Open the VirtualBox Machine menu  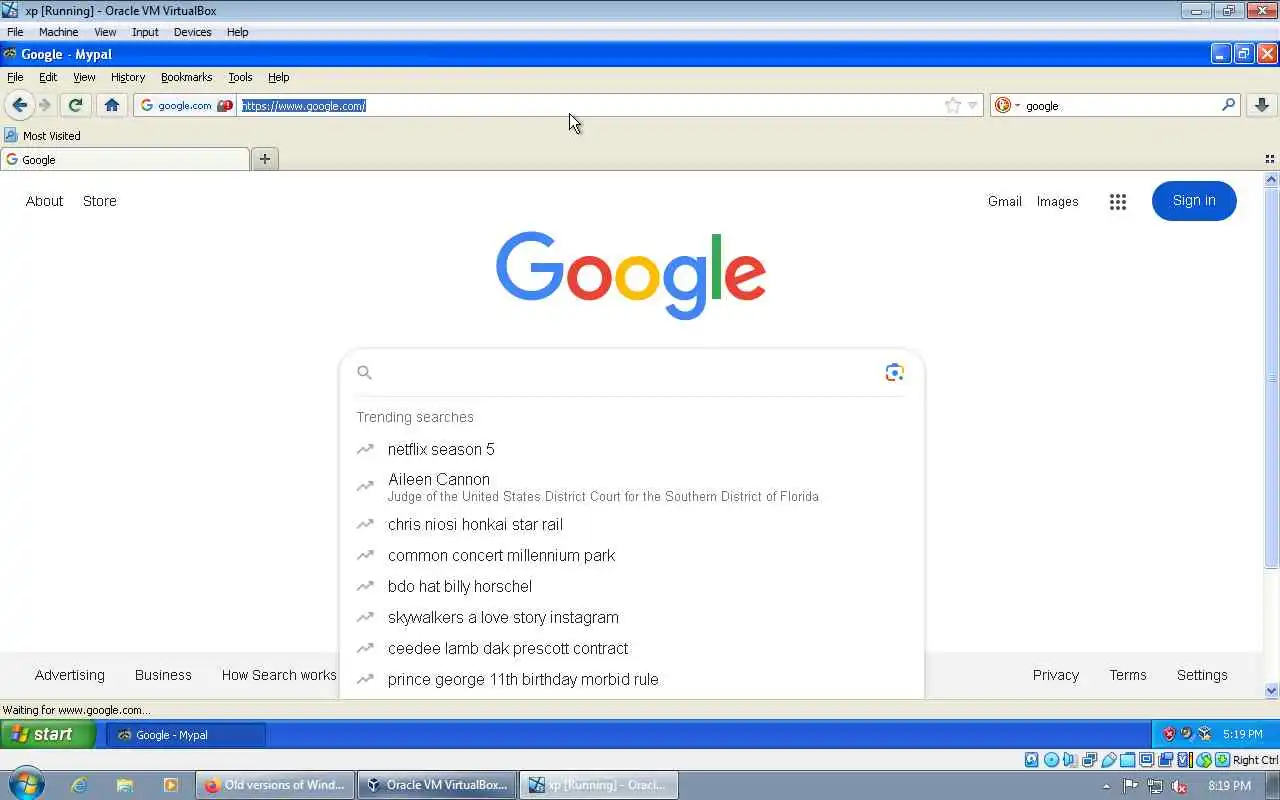(58, 32)
